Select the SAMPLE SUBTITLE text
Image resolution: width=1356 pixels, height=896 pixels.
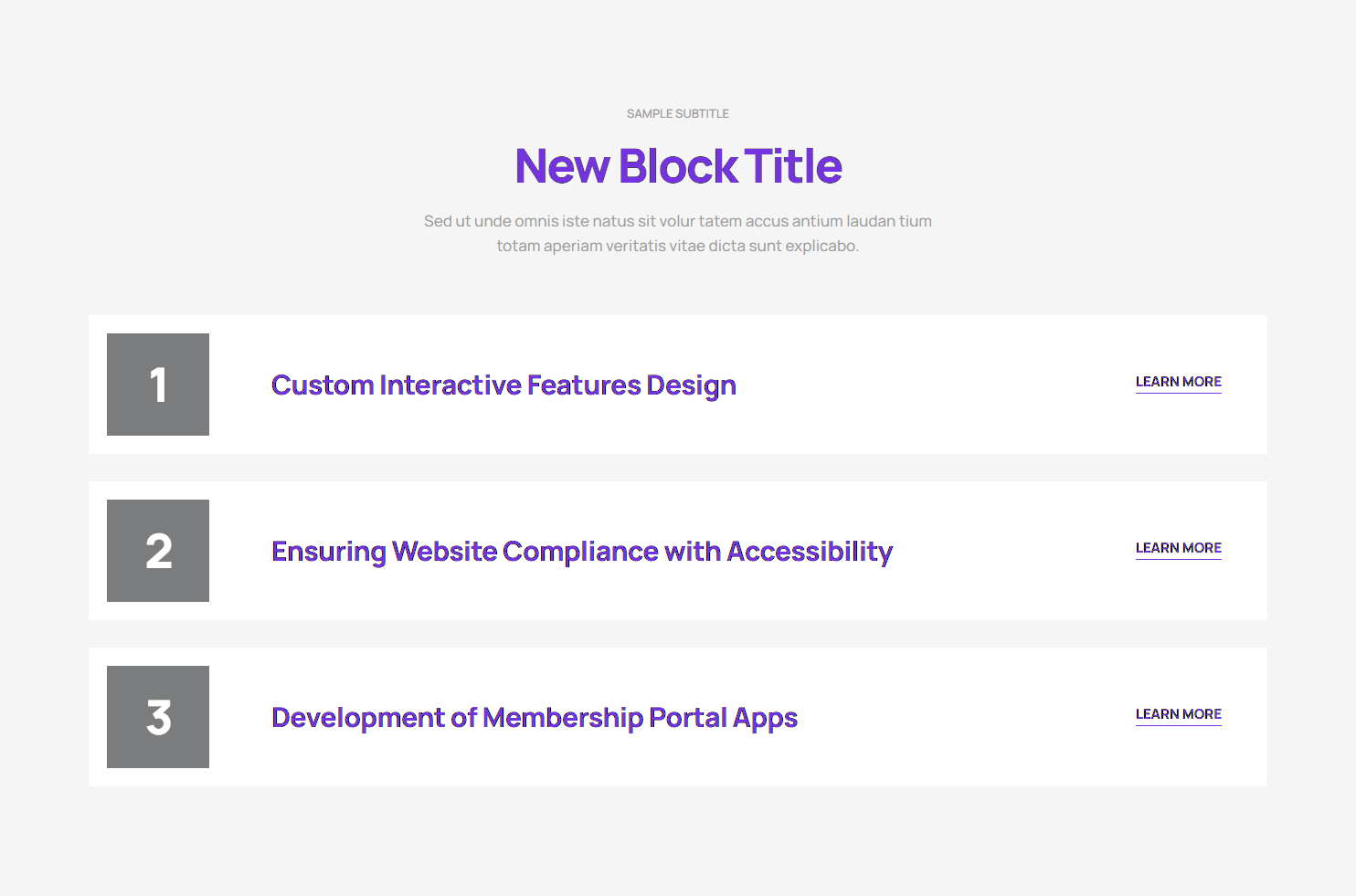(678, 114)
